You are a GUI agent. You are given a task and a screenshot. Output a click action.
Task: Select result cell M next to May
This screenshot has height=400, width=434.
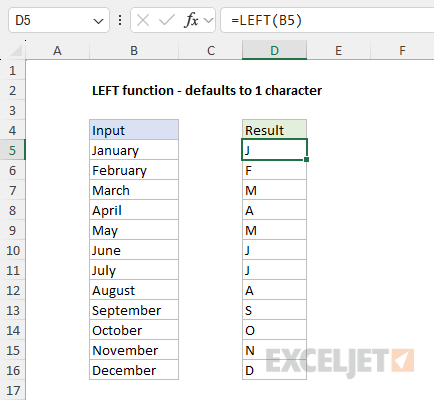pos(274,230)
